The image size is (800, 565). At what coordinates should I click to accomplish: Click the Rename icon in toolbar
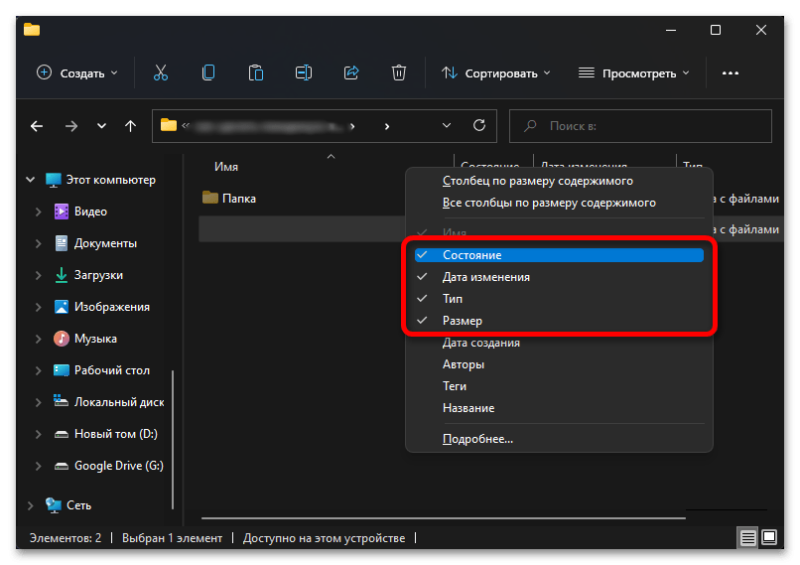[x=303, y=73]
